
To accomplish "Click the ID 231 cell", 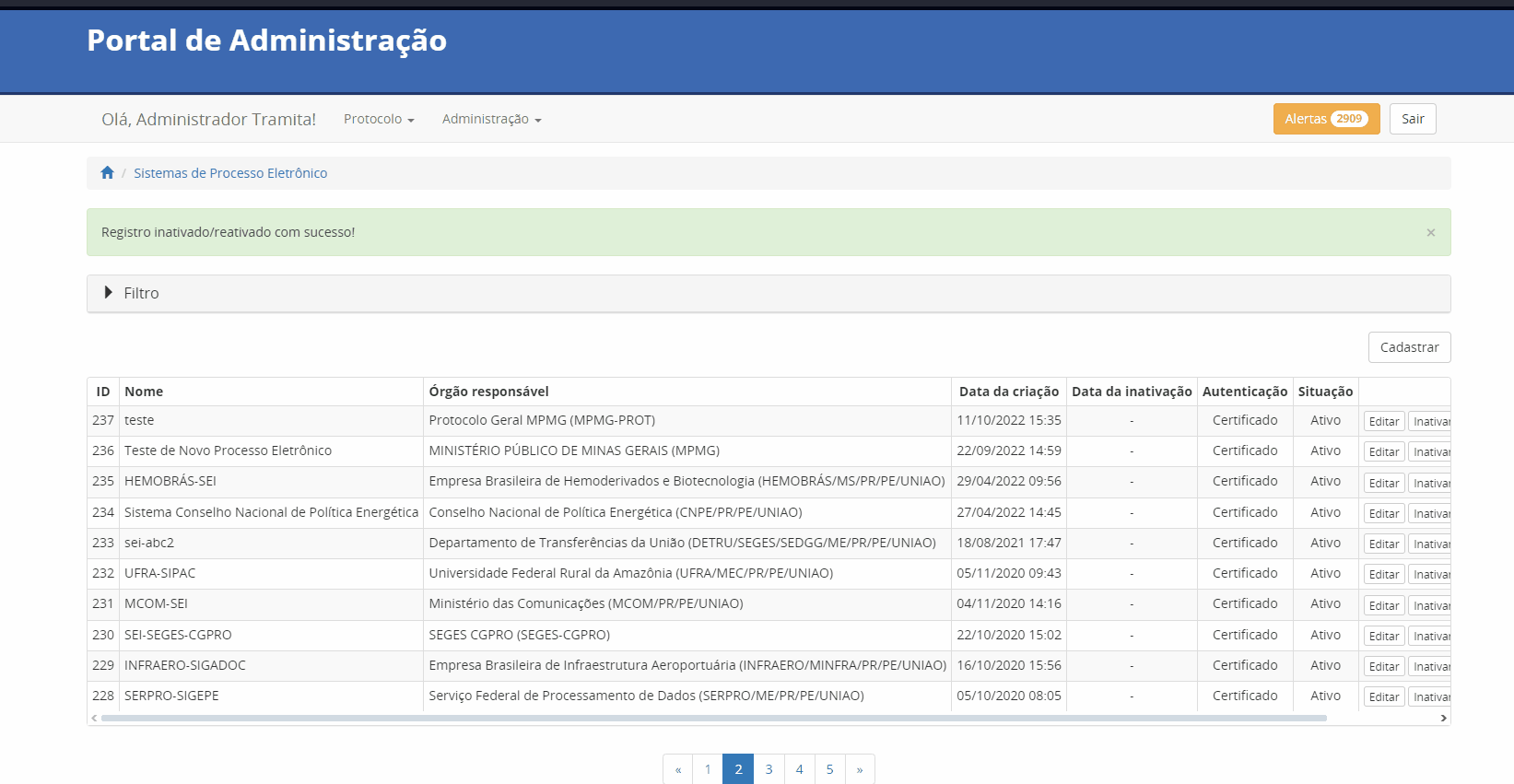I will 103,603.
